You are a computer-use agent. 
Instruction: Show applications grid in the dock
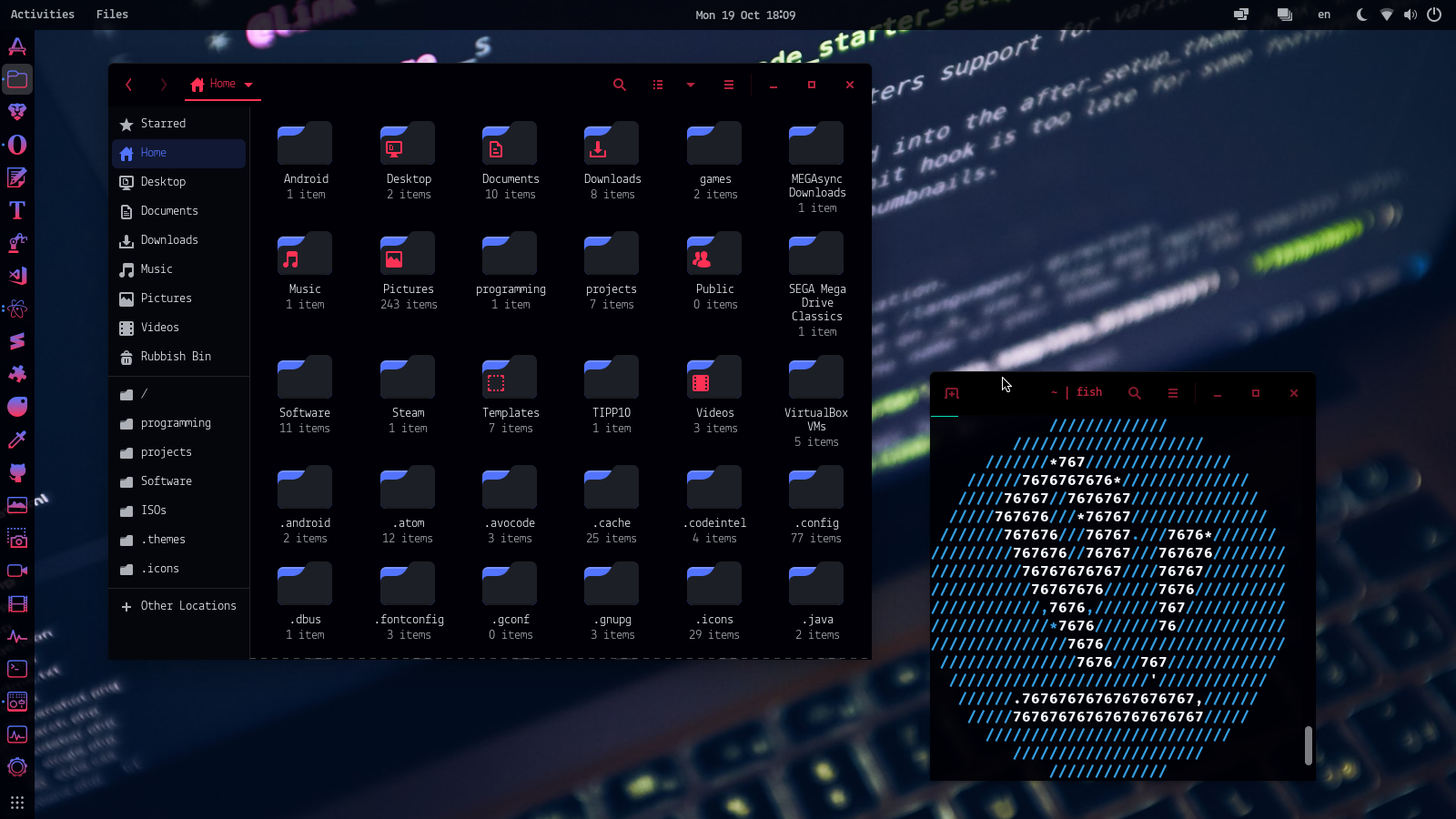click(x=17, y=803)
